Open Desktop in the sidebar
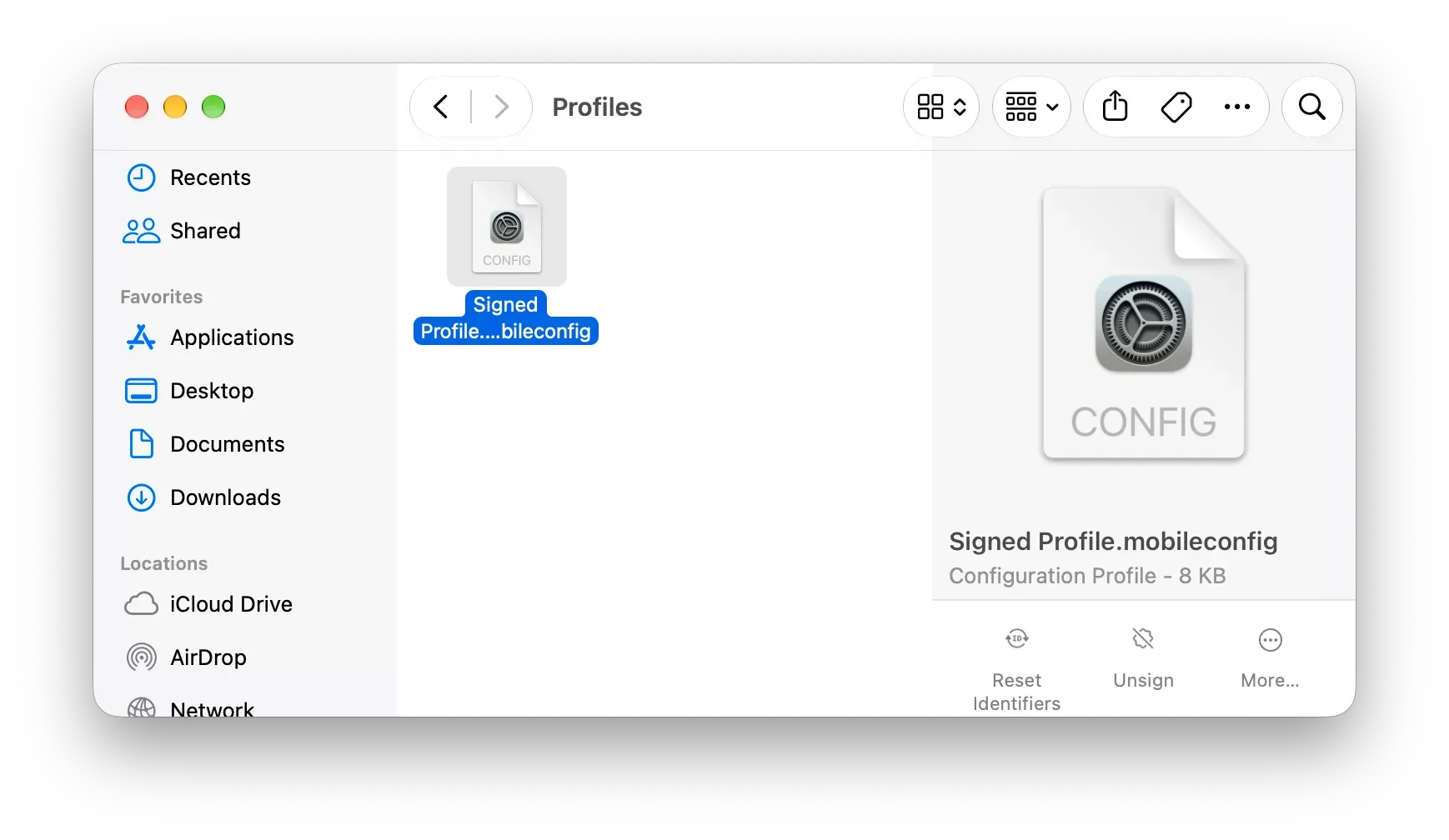The width and height of the screenshot is (1449, 840). 189,391
